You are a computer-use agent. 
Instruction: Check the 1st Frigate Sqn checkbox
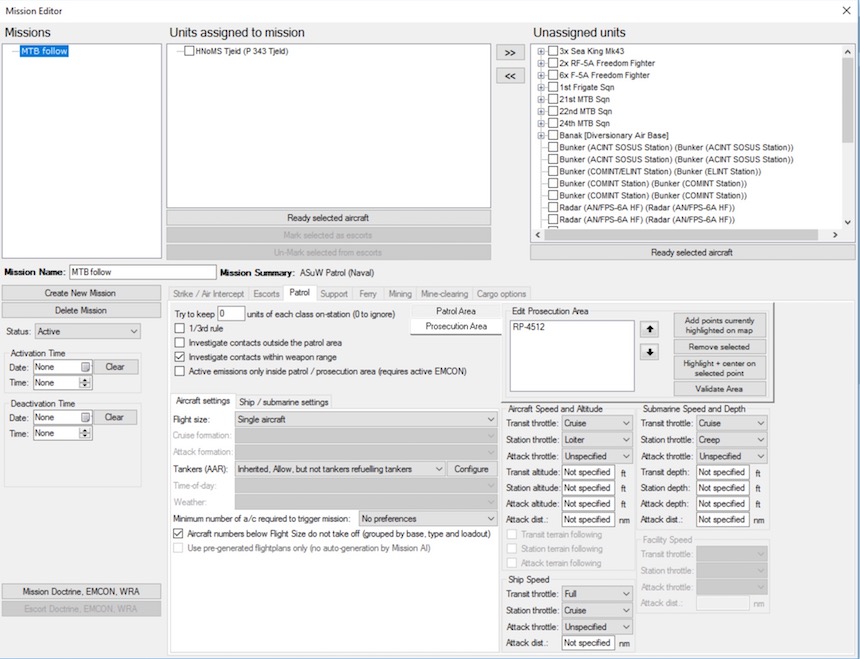click(x=553, y=87)
